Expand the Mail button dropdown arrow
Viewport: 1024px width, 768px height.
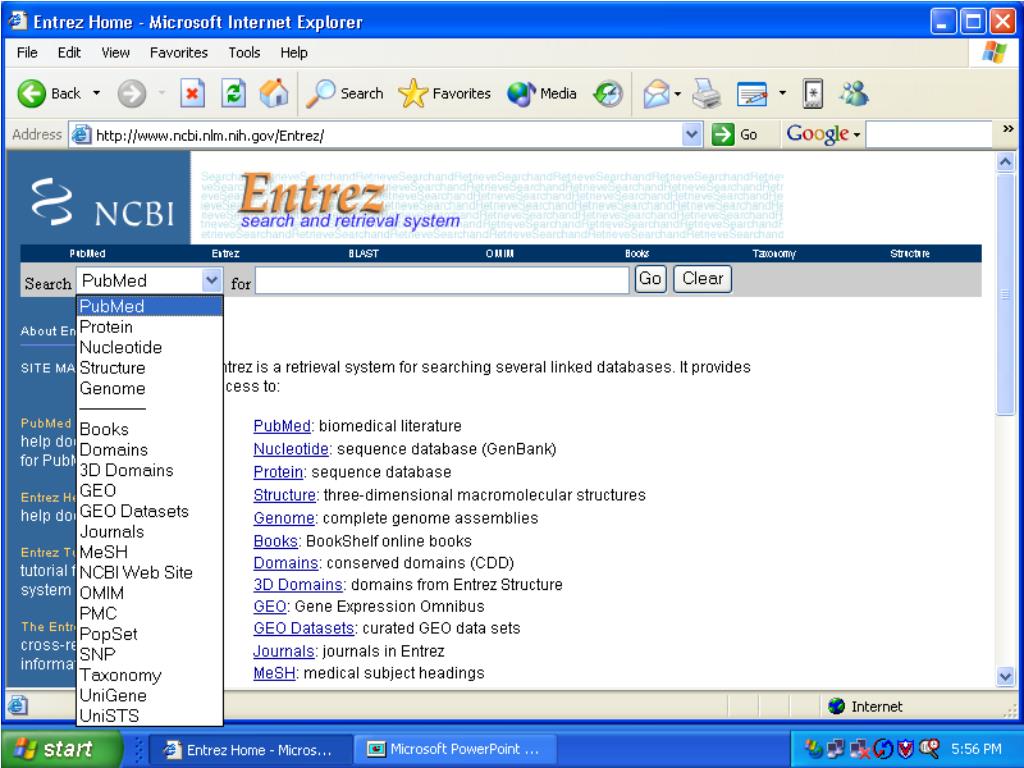tap(677, 94)
